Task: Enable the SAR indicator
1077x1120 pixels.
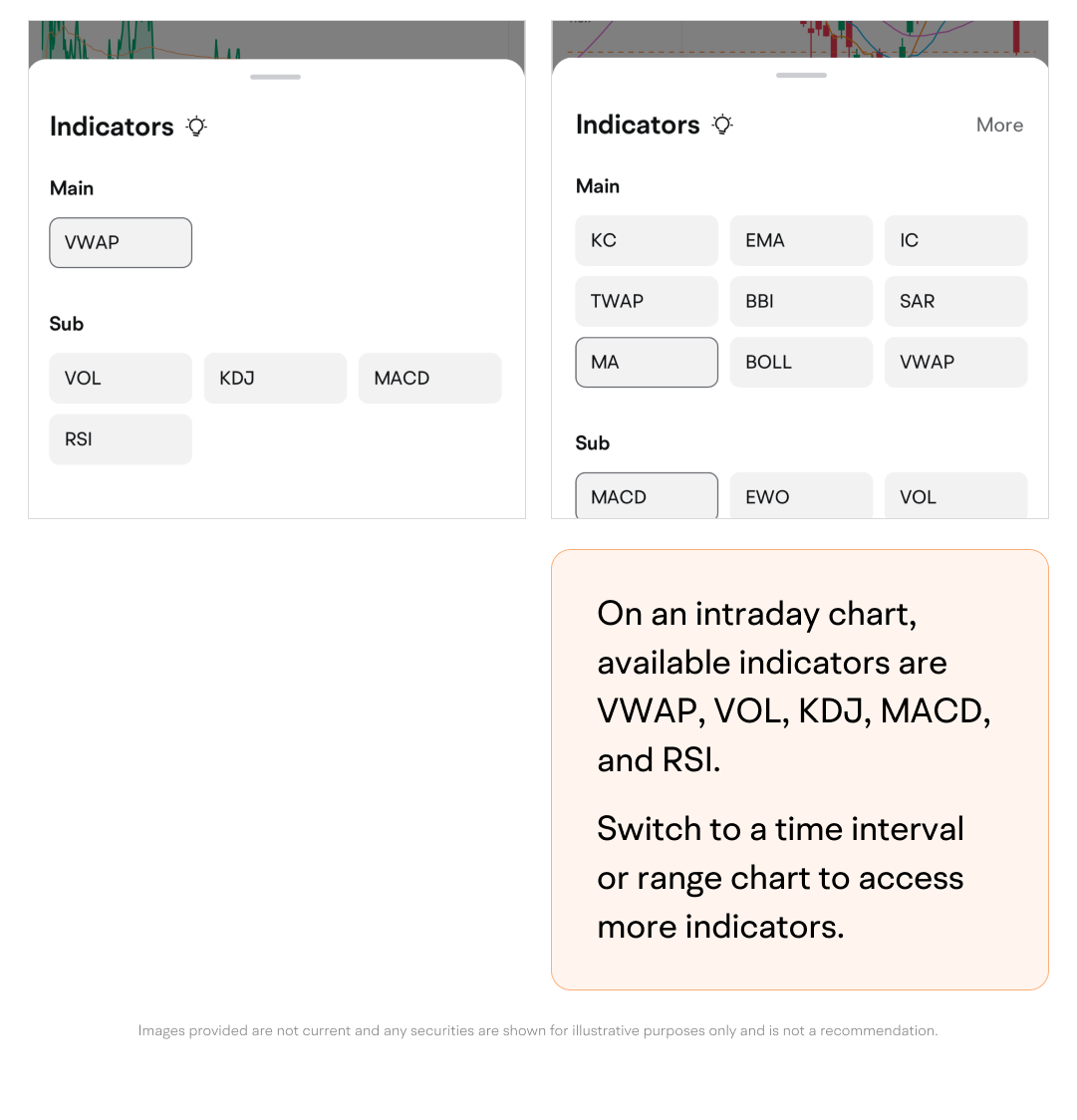Action: click(955, 301)
